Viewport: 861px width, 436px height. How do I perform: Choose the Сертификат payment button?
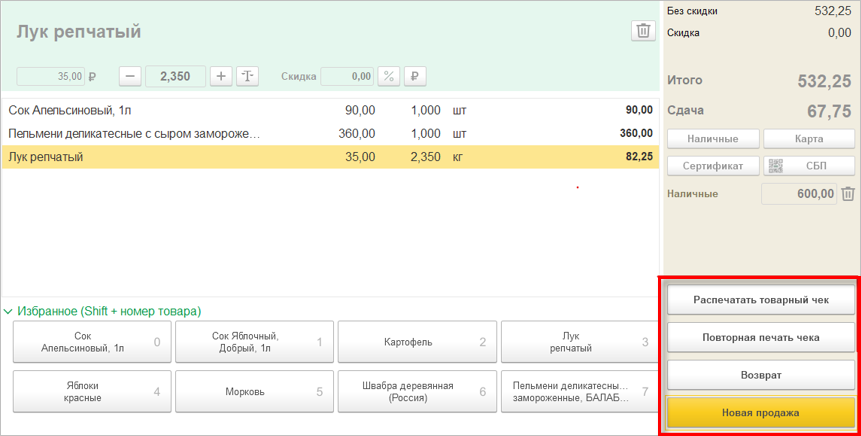[x=712, y=166]
